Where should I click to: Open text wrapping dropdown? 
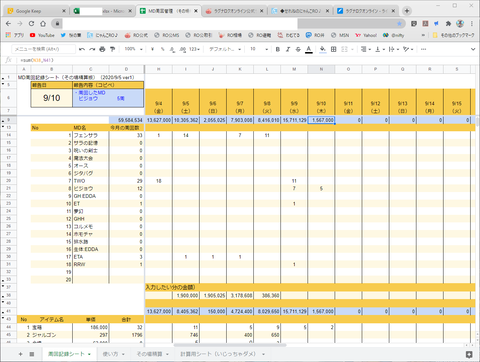393,49
